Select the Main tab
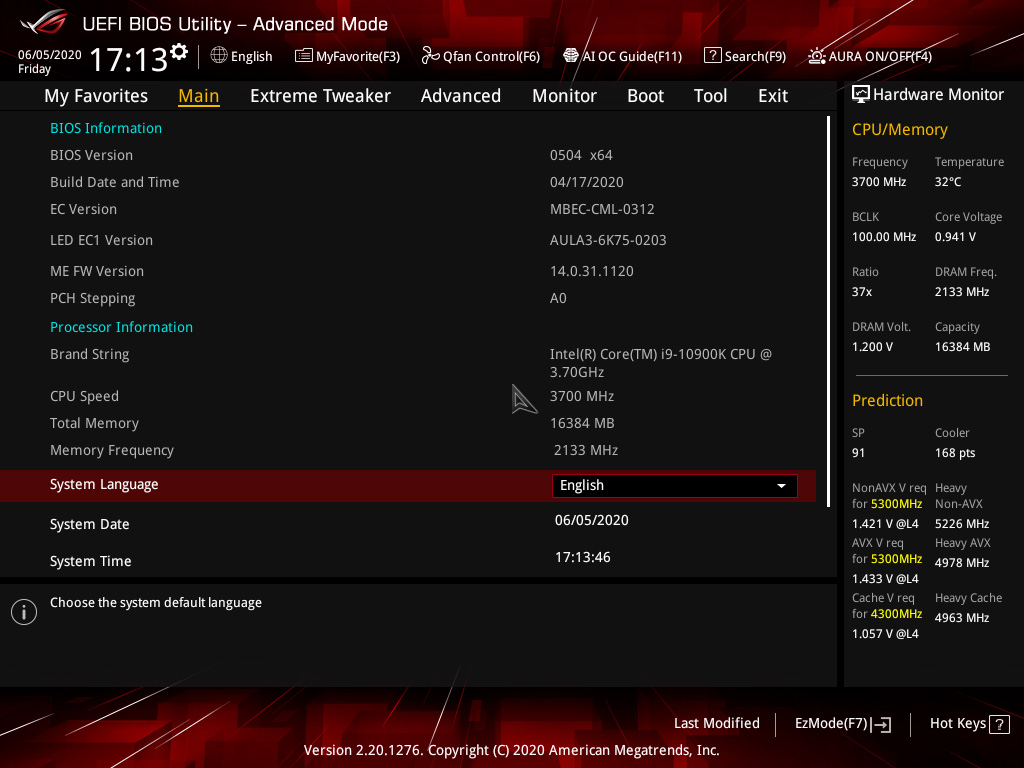 click(199, 96)
